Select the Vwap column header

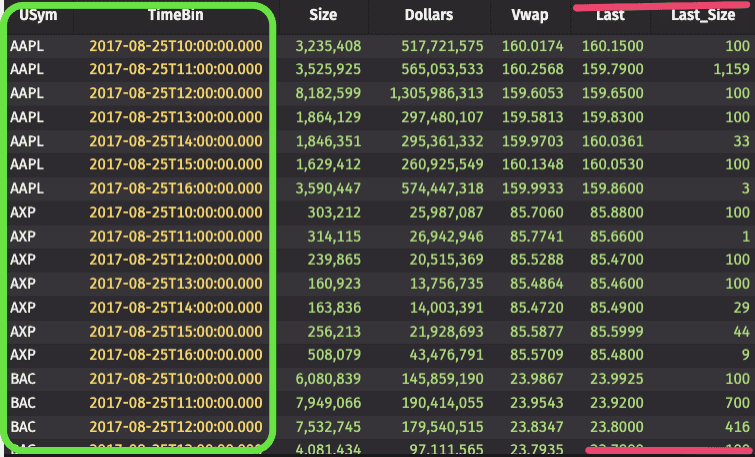(528, 15)
